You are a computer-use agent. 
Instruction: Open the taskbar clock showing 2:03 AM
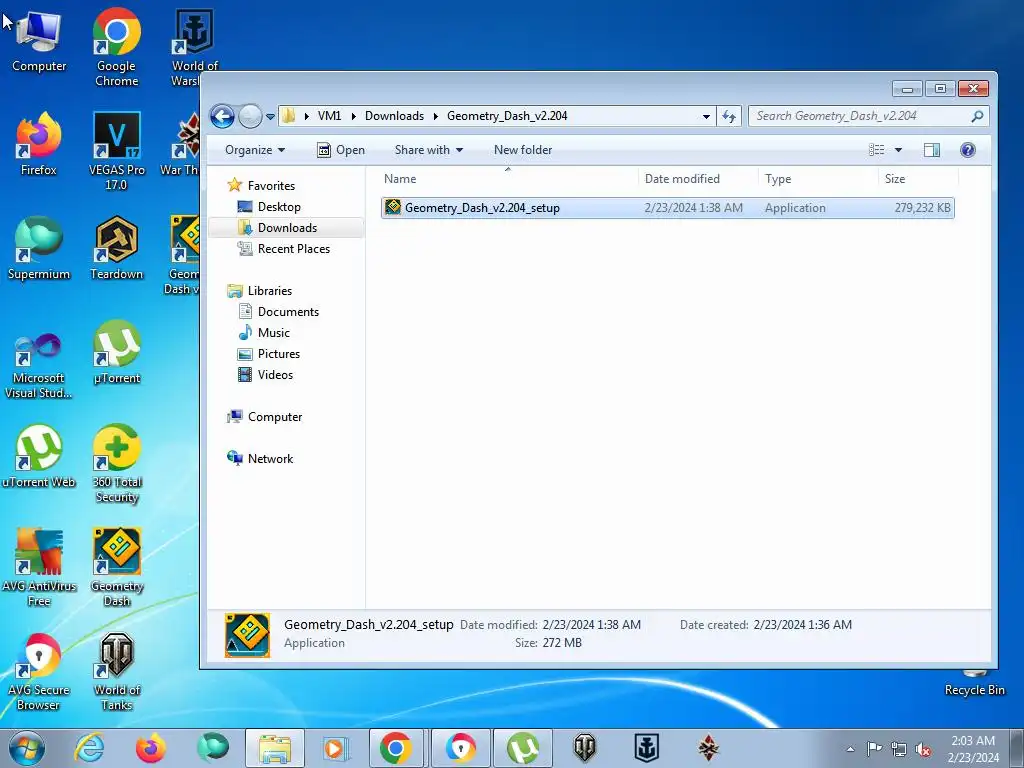pyautogui.click(x=973, y=749)
